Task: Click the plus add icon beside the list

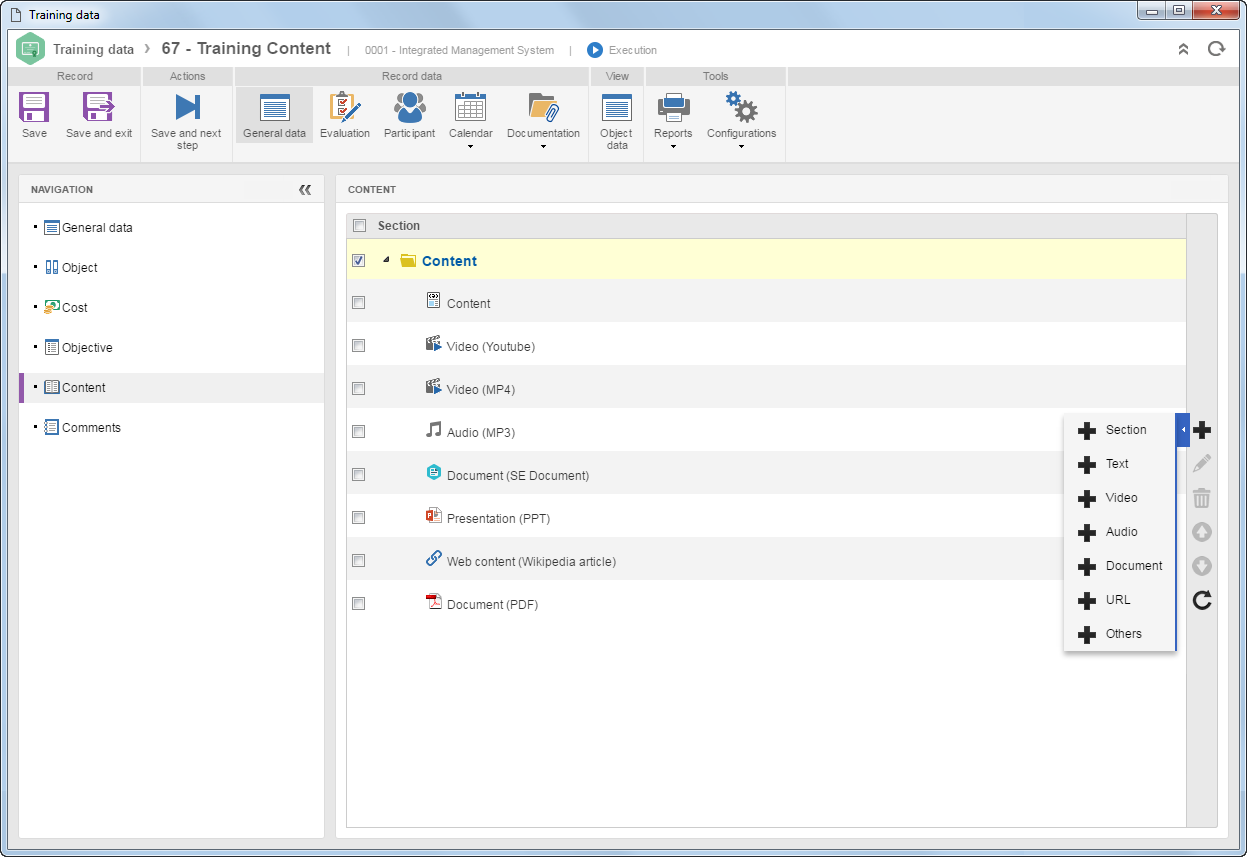Action: pos(1202,430)
